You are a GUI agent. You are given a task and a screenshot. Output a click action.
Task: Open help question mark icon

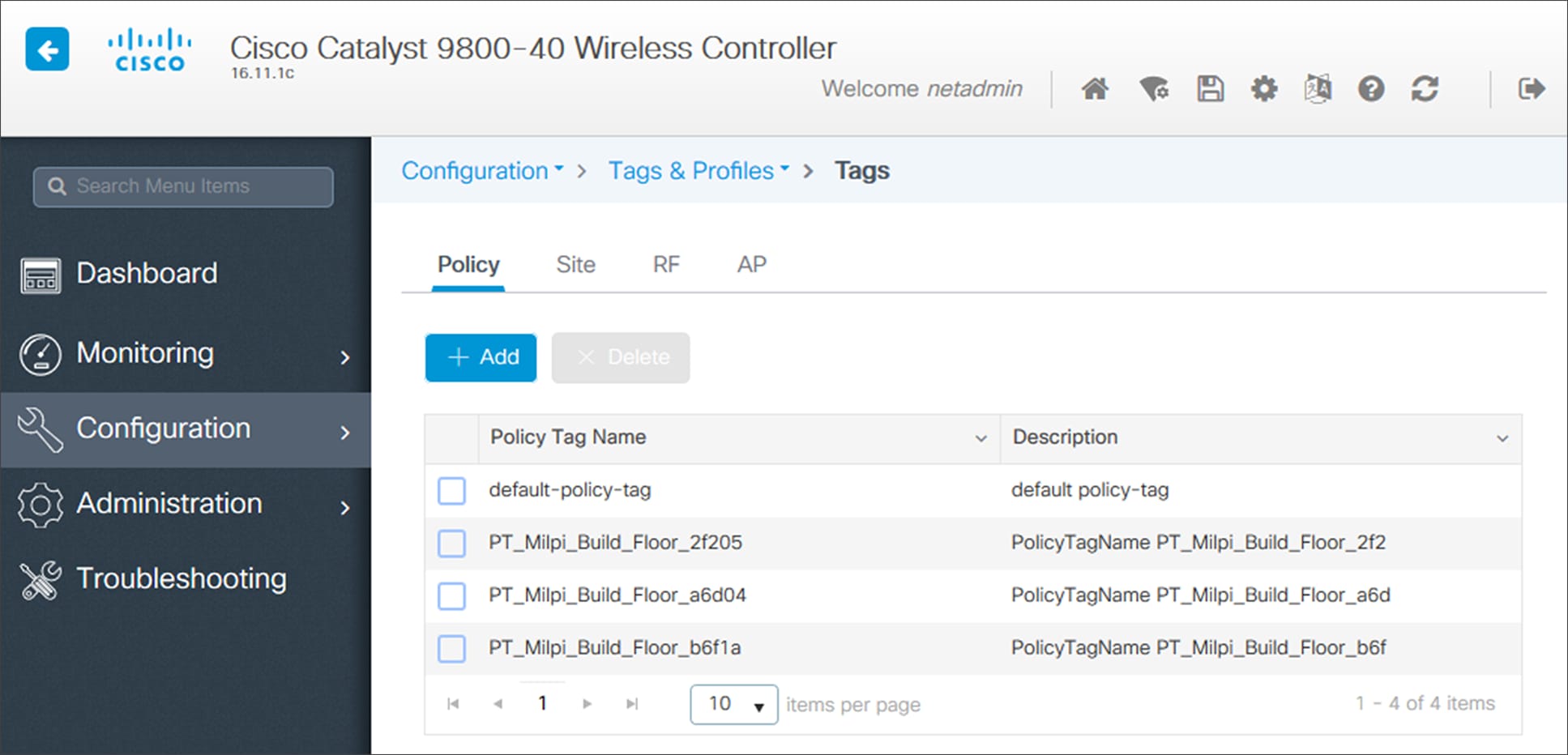[1371, 88]
